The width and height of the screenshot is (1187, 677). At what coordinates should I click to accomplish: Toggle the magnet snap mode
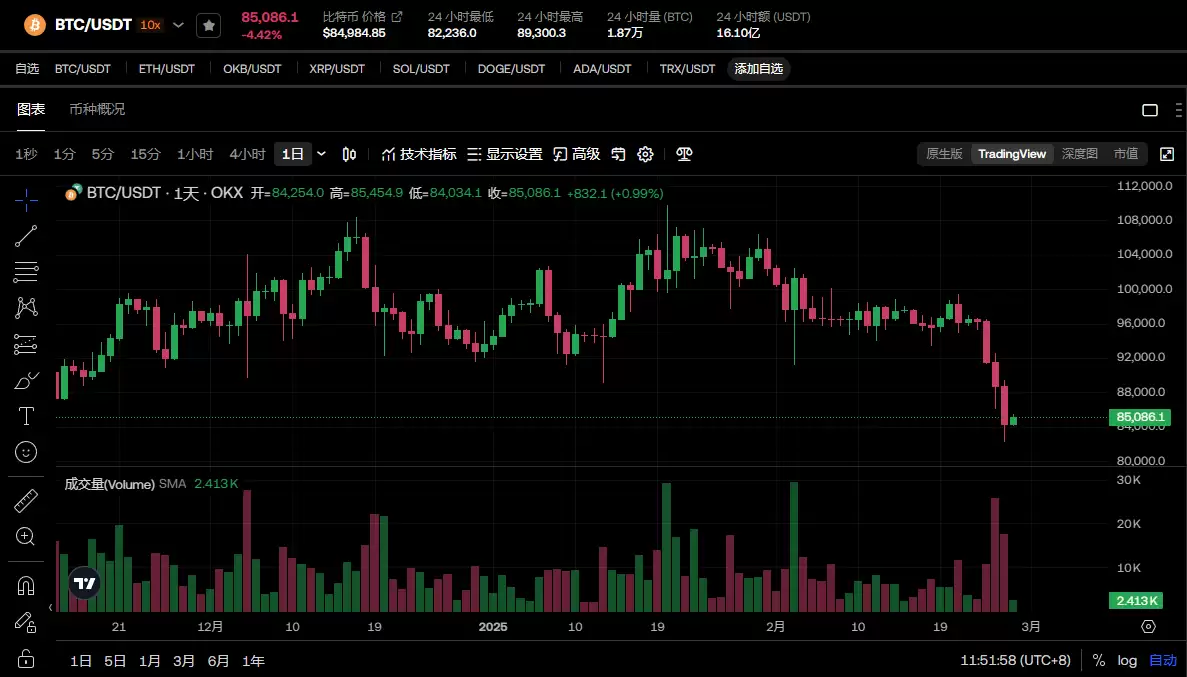(x=27, y=585)
